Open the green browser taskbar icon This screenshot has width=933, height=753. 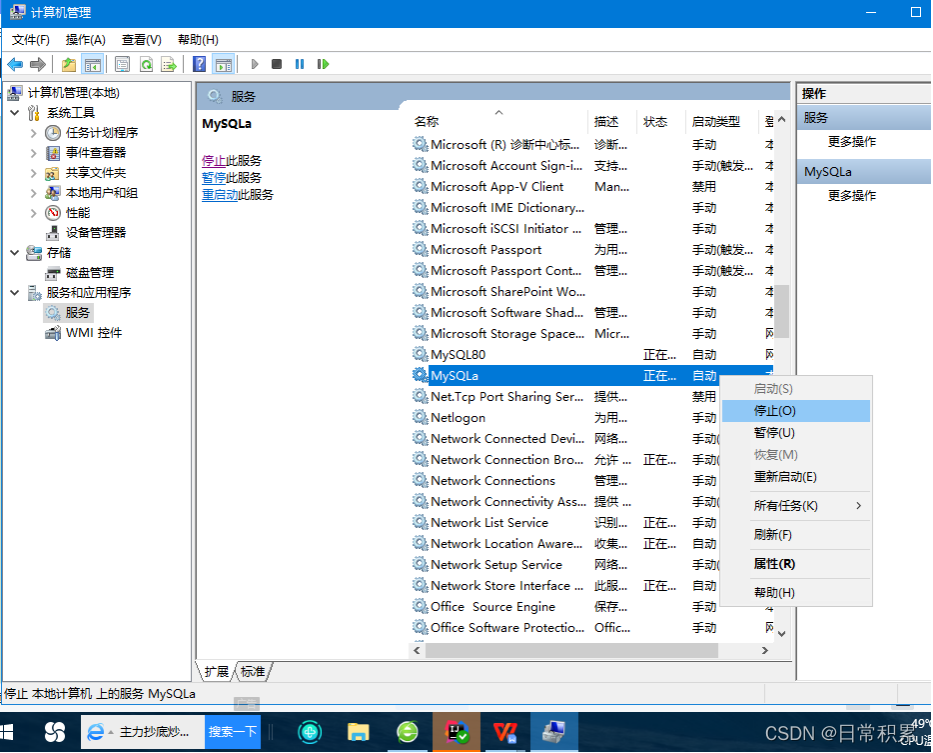(408, 732)
